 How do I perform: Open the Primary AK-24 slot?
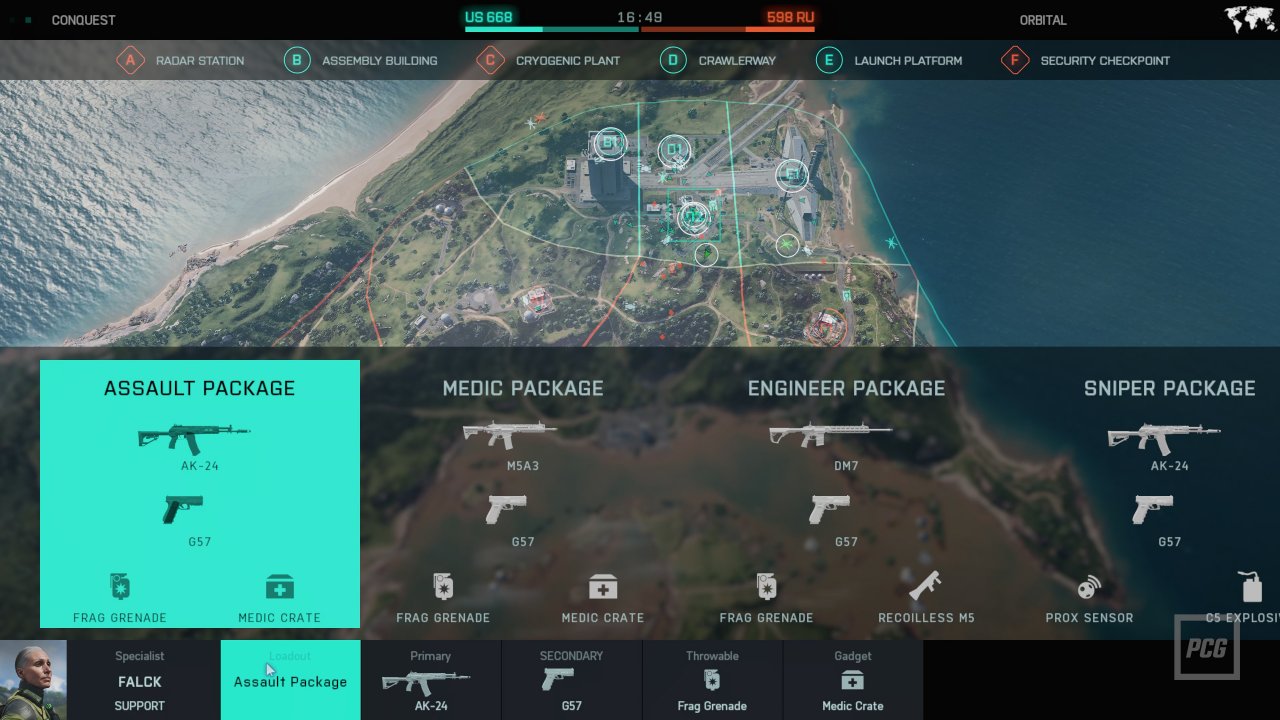430,680
